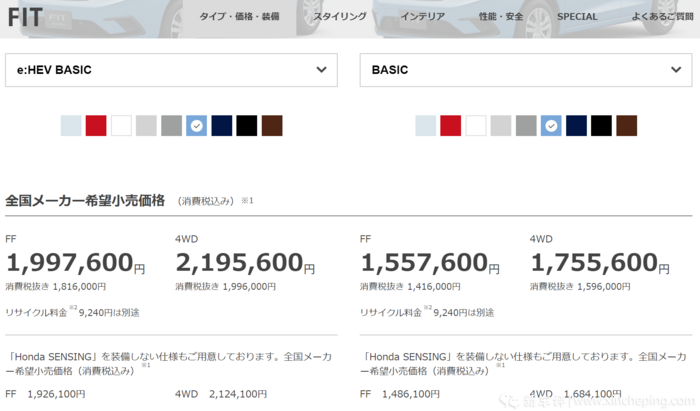Select navy swatch for right BASIC

[576, 125]
